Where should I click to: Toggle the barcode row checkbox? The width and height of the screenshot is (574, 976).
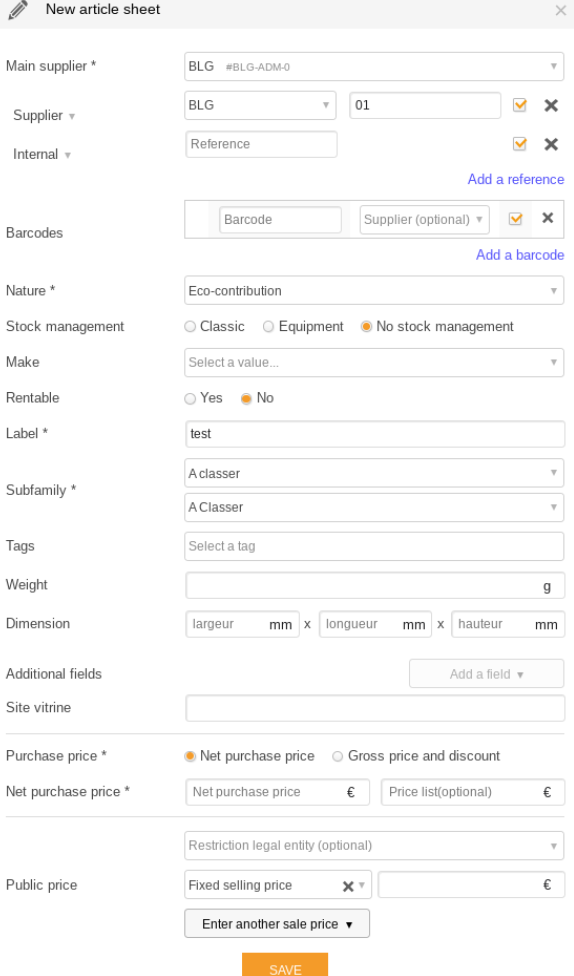pos(515,218)
